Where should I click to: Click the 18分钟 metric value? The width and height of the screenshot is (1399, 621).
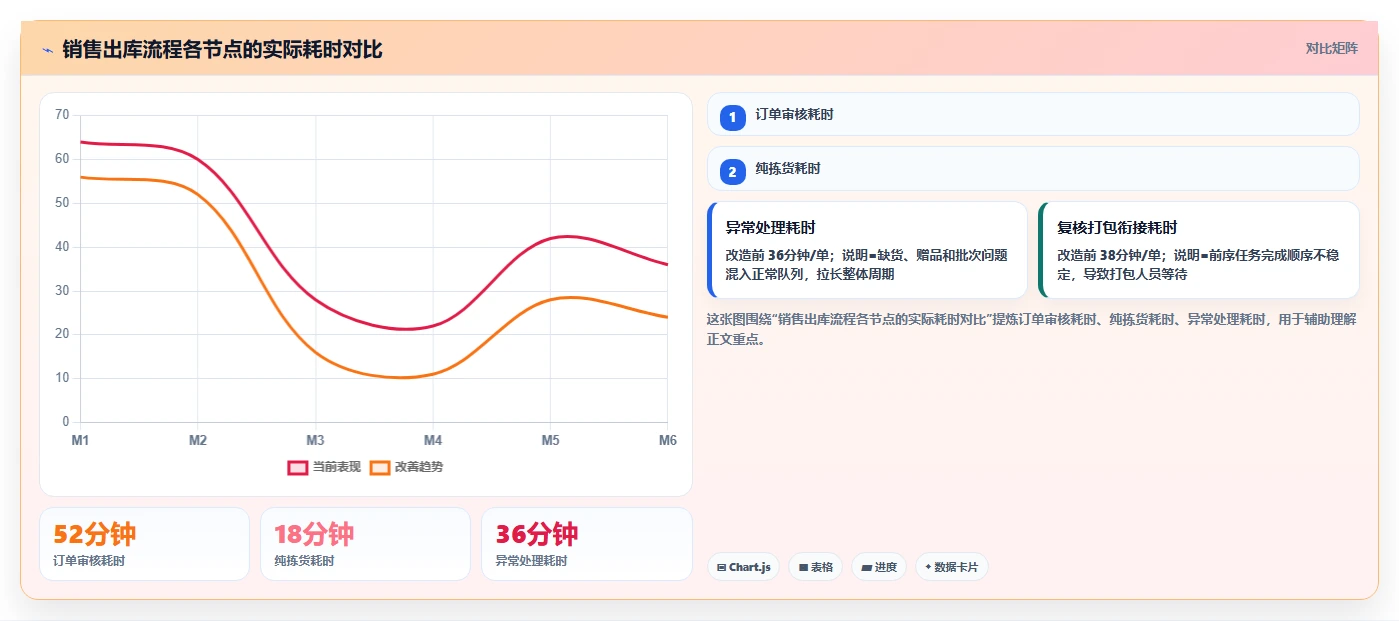[x=314, y=534]
